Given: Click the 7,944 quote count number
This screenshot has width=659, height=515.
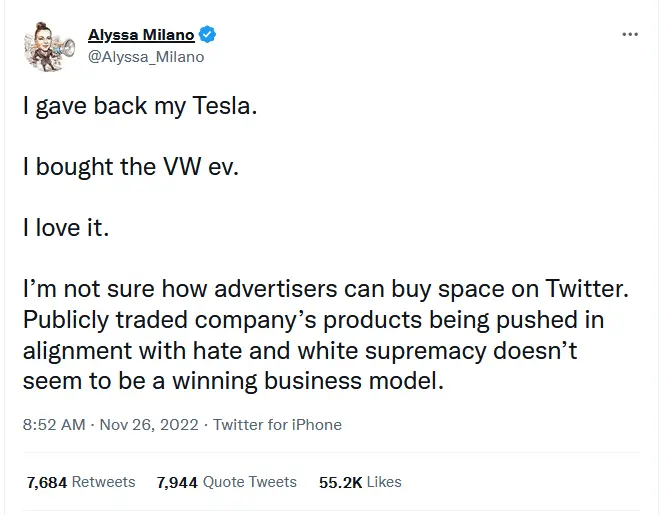Looking at the screenshot, I should point(177,482).
